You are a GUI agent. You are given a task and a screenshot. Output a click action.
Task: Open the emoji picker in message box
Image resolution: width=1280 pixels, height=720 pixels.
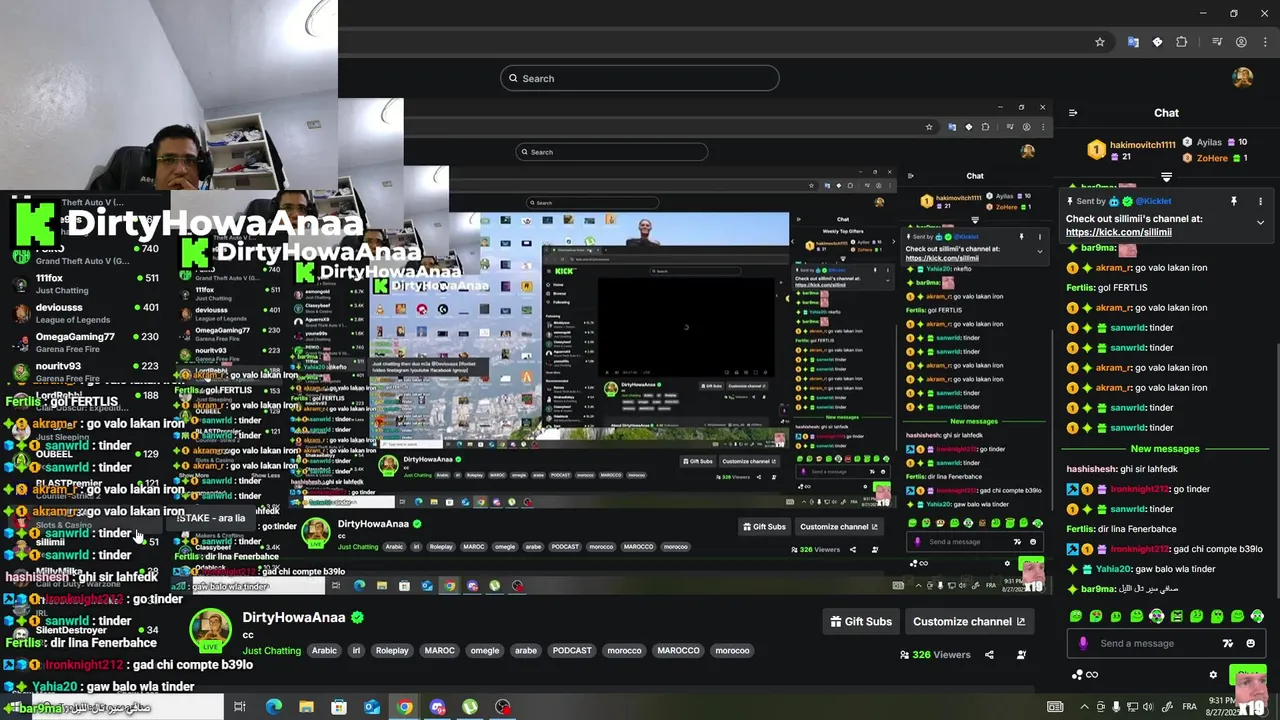[1250, 643]
